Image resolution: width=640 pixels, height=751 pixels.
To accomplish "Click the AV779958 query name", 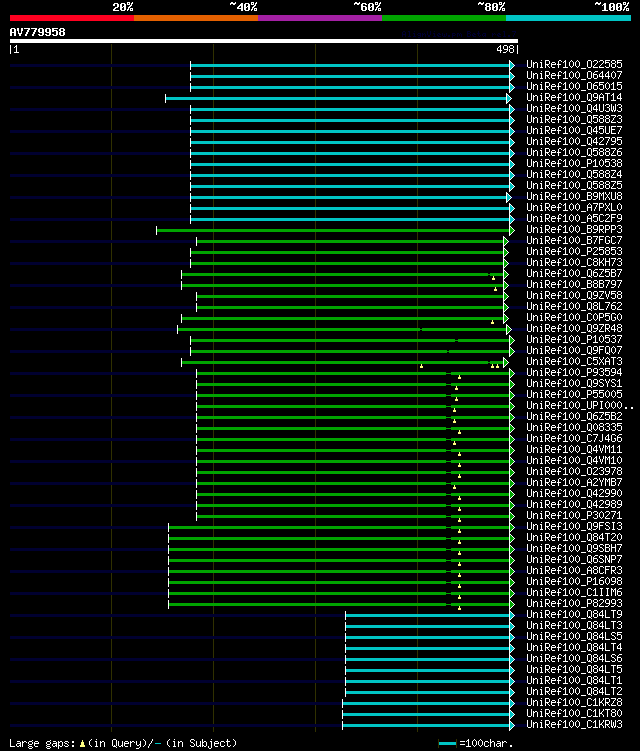I will [37, 32].
